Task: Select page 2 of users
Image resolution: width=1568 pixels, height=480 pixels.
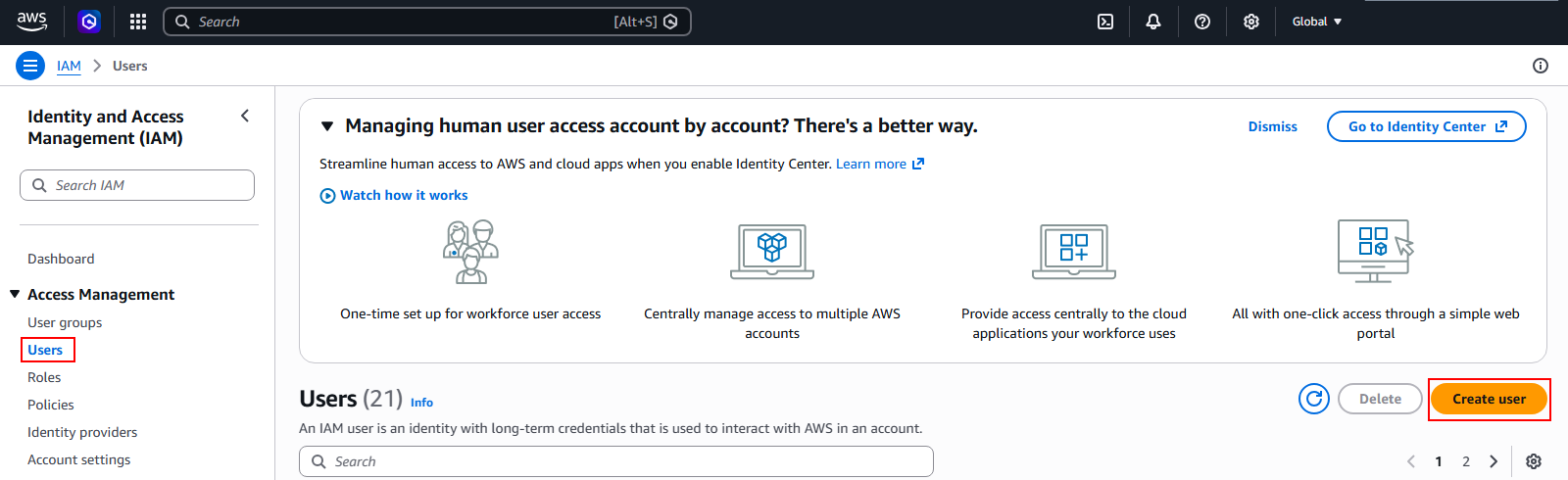Action: tap(1466, 461)
